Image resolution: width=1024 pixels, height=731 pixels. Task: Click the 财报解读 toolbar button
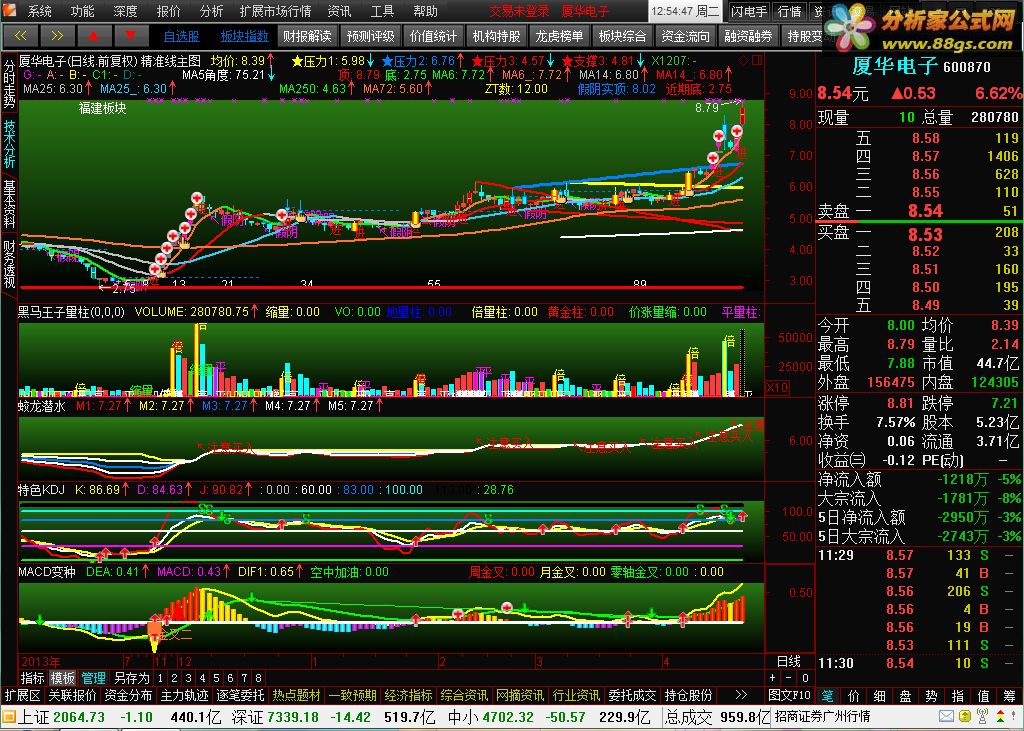tap(307, 36)
